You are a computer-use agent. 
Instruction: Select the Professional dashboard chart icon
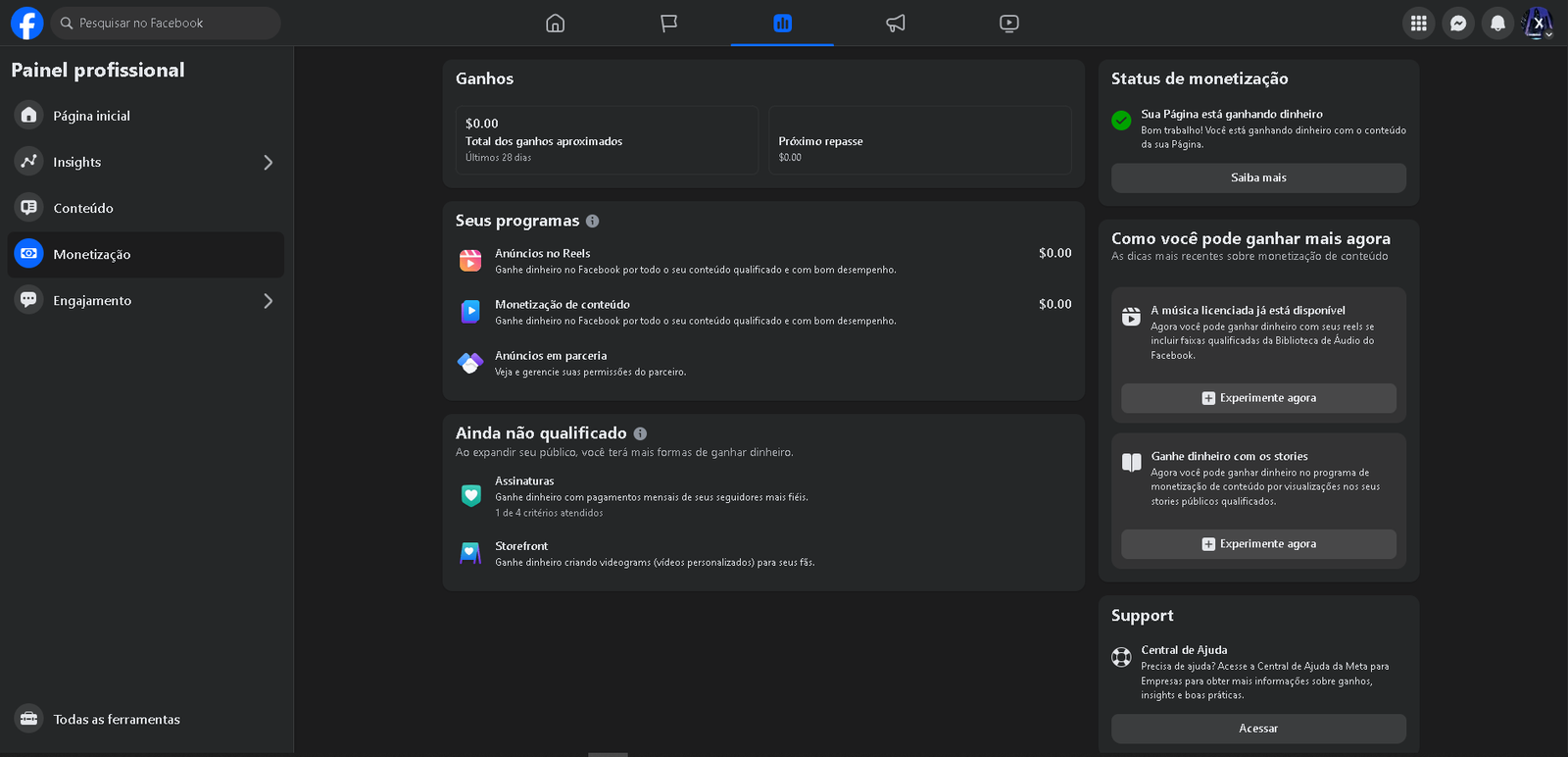coord(782,23)
